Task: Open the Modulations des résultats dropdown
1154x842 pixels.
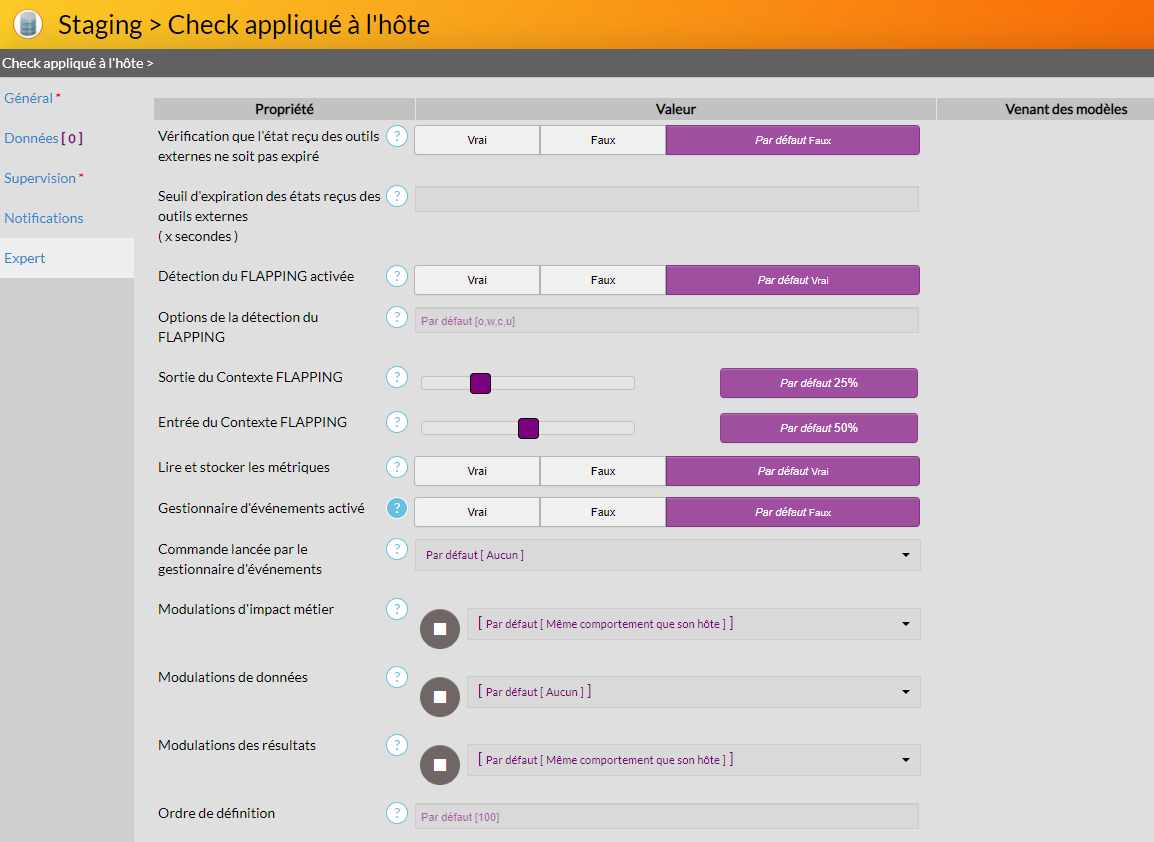Action: [x=693, y=760]
